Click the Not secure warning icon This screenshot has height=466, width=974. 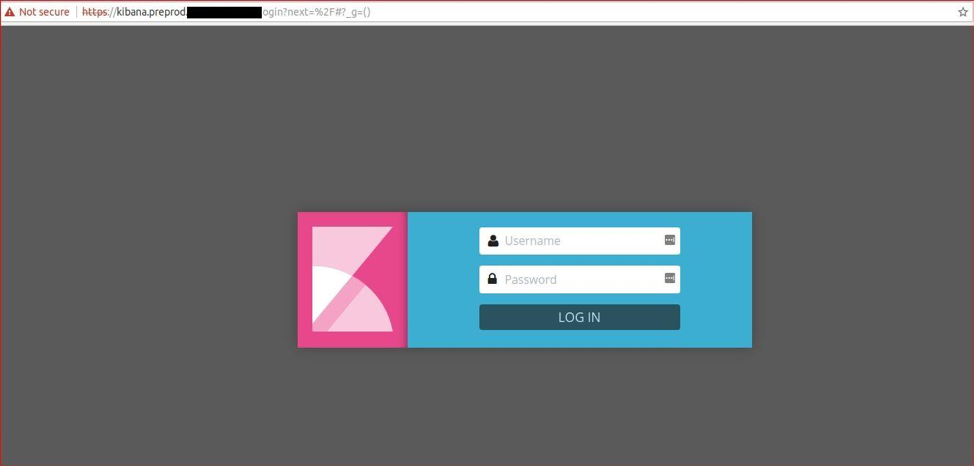coord(9,12)
